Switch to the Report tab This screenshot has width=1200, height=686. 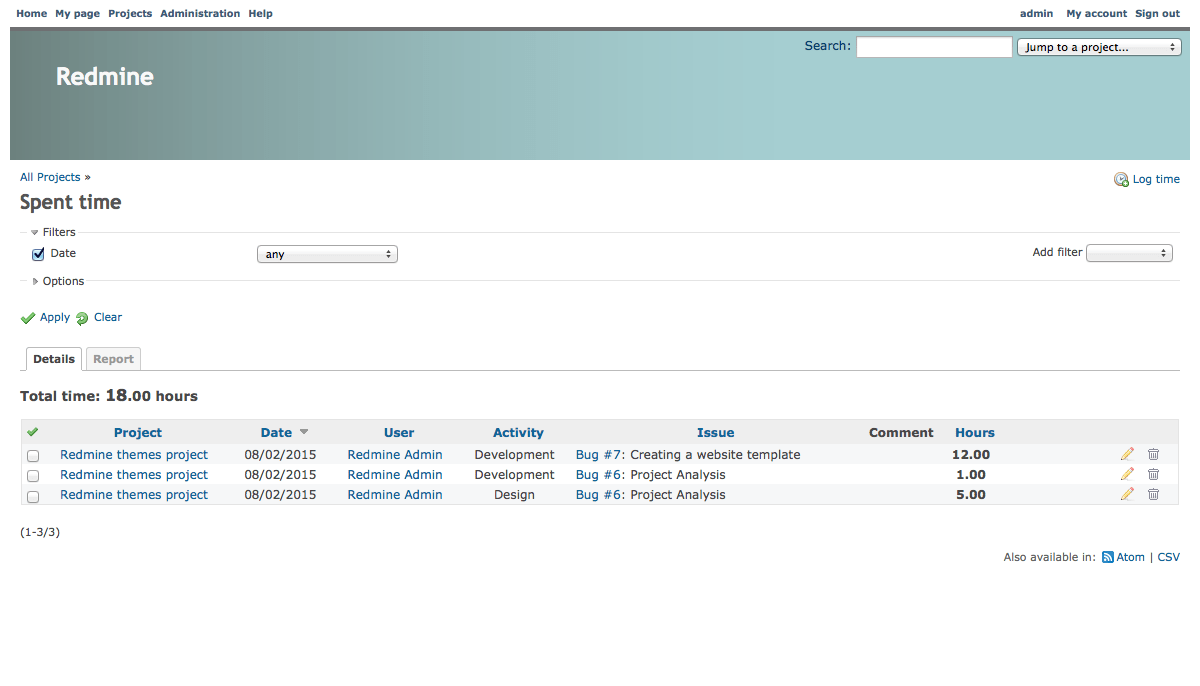tap(114, 359)
